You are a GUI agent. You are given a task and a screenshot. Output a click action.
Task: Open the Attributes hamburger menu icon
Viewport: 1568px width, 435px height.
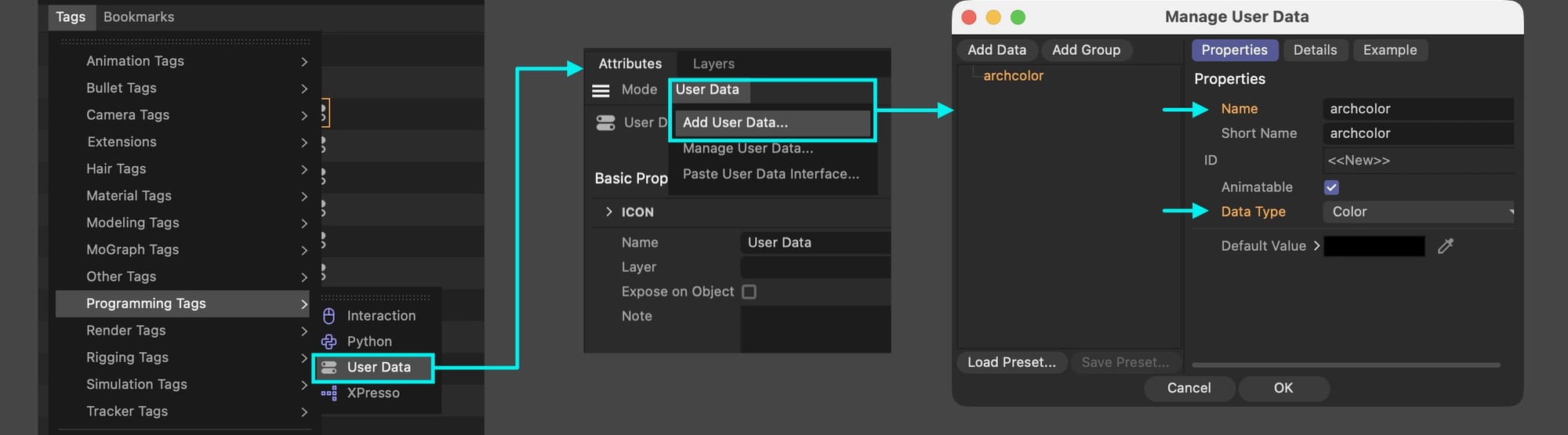click(x=601, y=90)
